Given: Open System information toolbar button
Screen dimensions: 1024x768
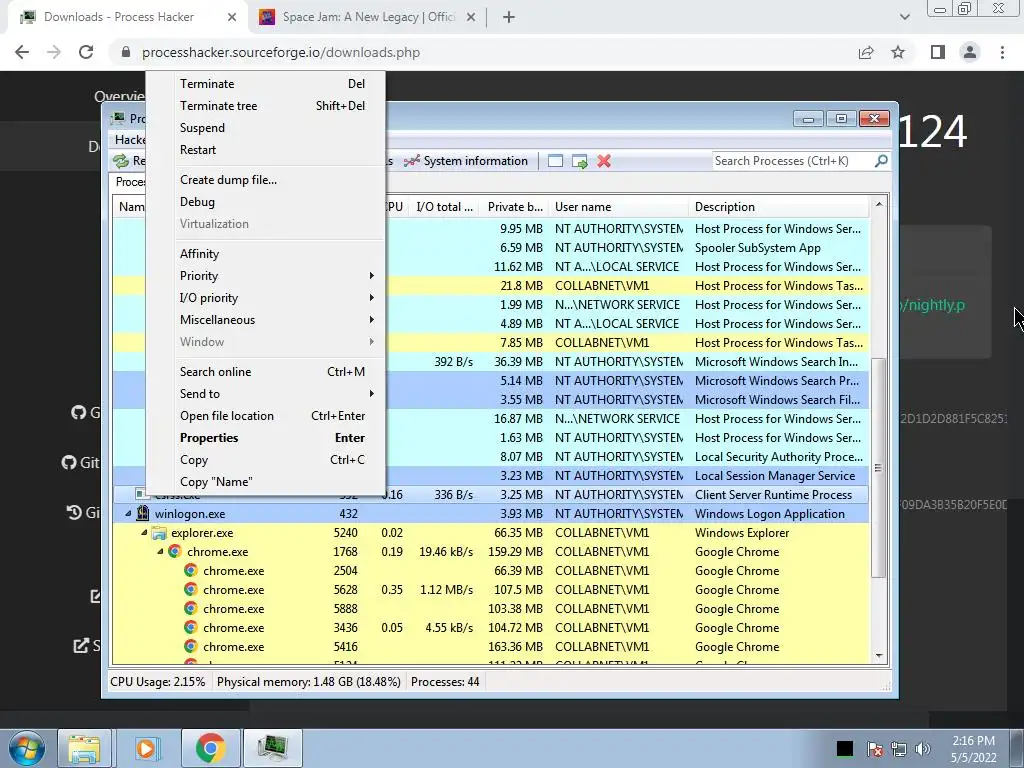Looking at the screenshot, I should pos(466,161).
